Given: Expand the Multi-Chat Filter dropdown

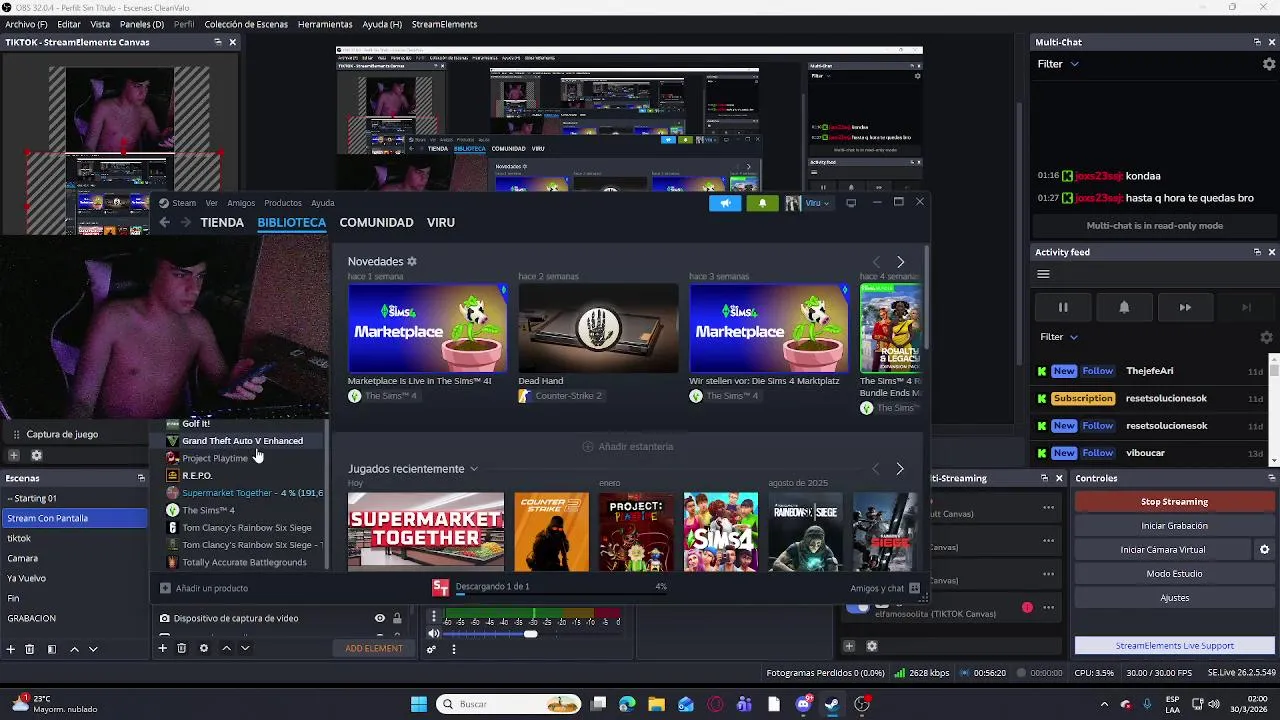Looking at the screenshot, I should click(1058, 64).
